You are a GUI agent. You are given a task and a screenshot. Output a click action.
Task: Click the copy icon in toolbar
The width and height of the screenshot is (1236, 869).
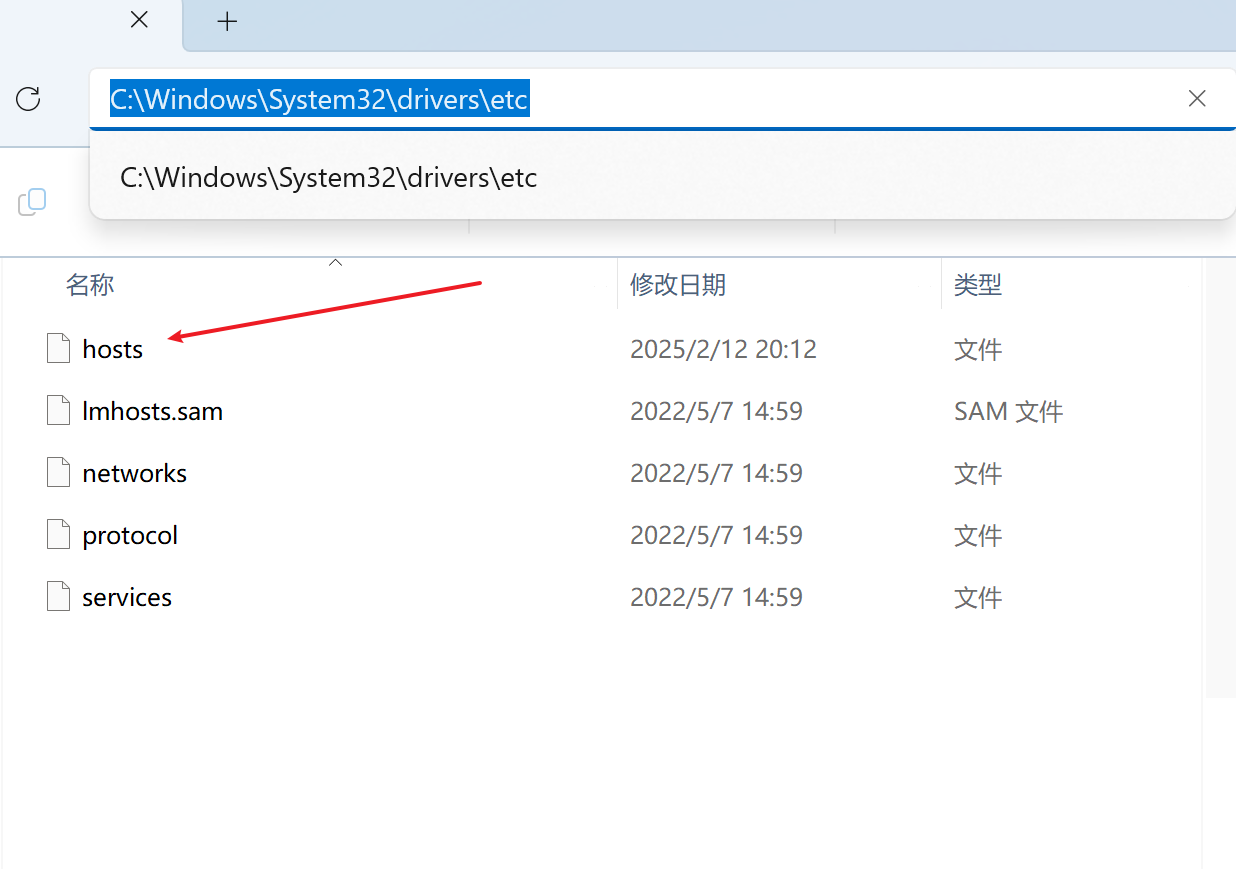pos(32,202)
